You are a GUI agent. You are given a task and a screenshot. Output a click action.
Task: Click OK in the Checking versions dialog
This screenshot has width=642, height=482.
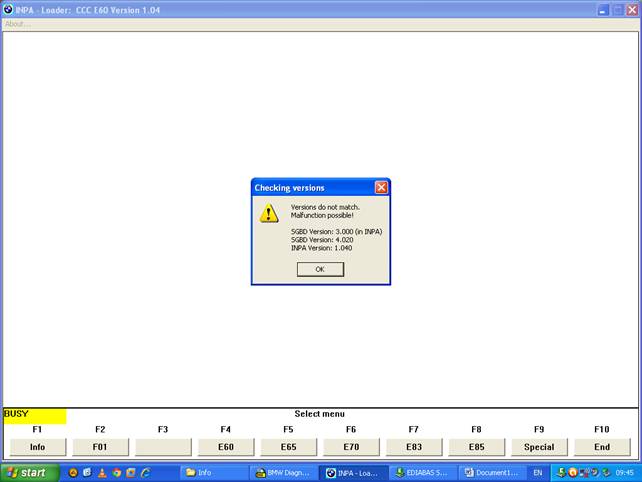click(x=320, y=269)
